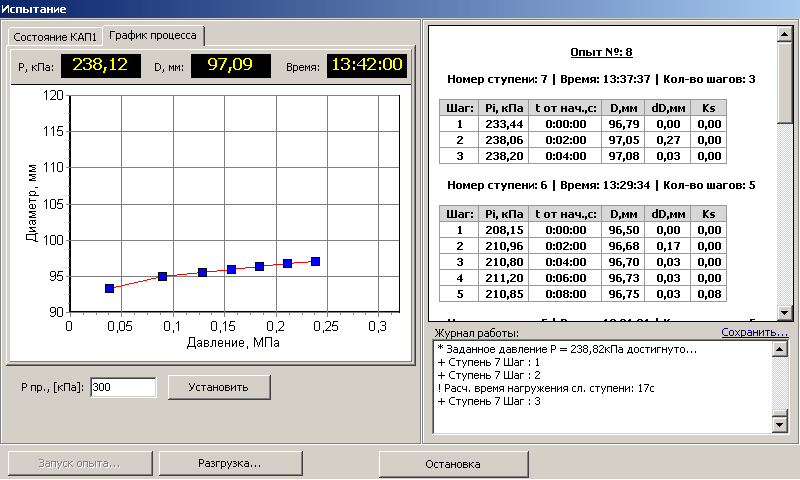Stop the test with Остановка button

(454, 465)
